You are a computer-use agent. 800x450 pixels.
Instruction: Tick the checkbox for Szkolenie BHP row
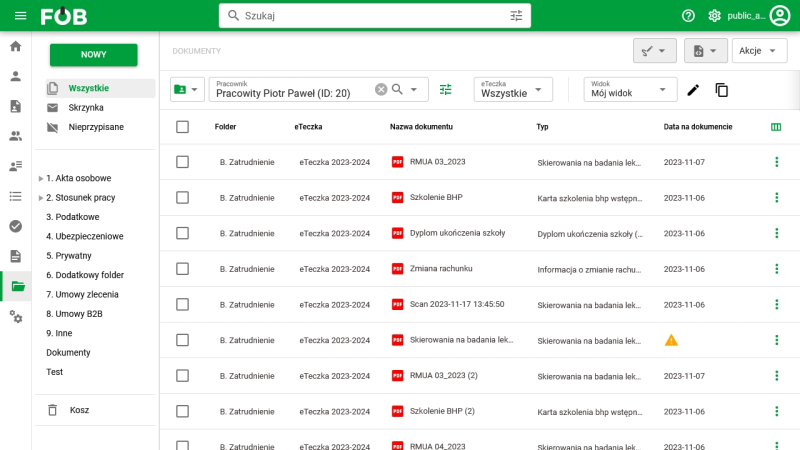(182, 198)
